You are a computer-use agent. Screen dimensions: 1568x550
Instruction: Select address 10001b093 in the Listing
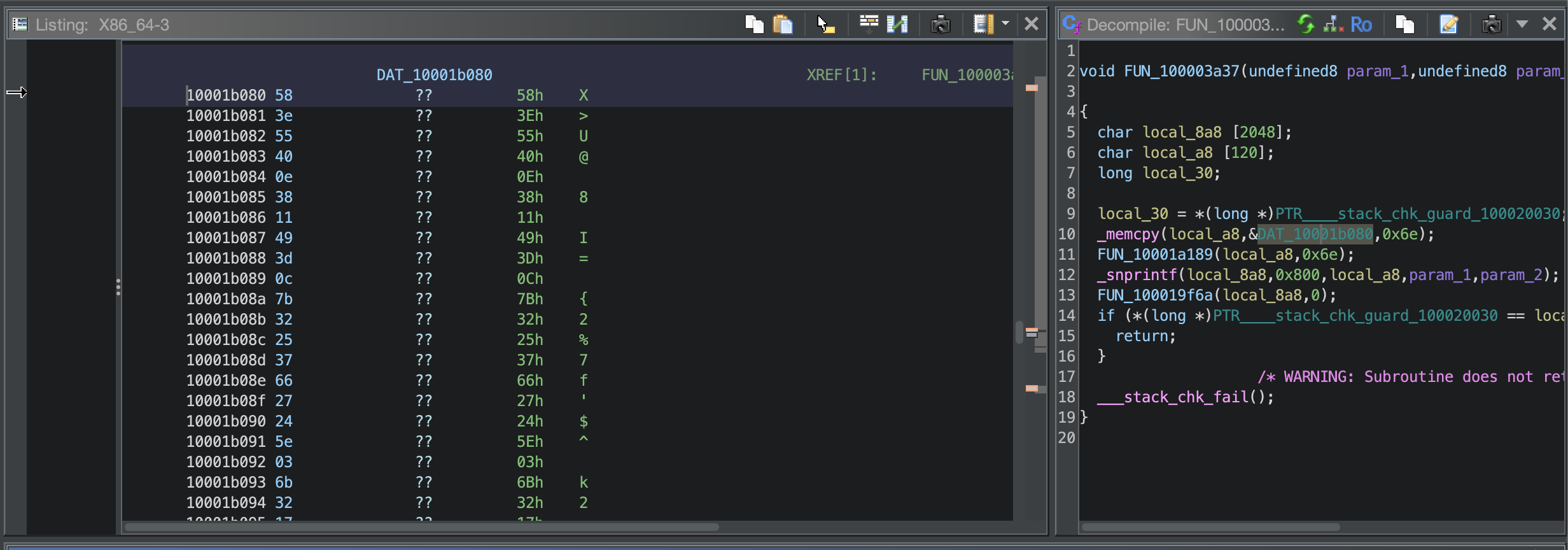pyautogui.click(x=226, y=483)
